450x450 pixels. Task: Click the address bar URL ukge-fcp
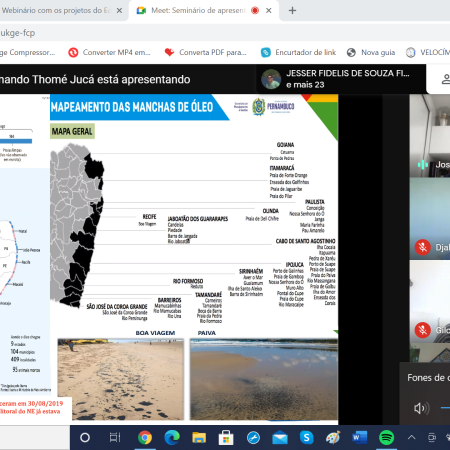coord(18,33)
